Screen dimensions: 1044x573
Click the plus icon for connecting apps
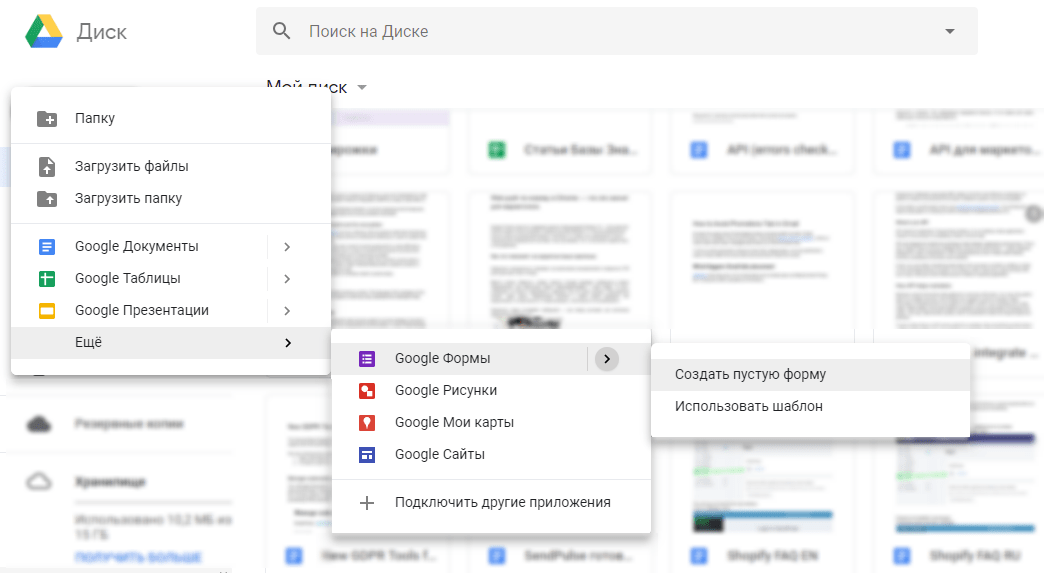(x=367, y=502)
